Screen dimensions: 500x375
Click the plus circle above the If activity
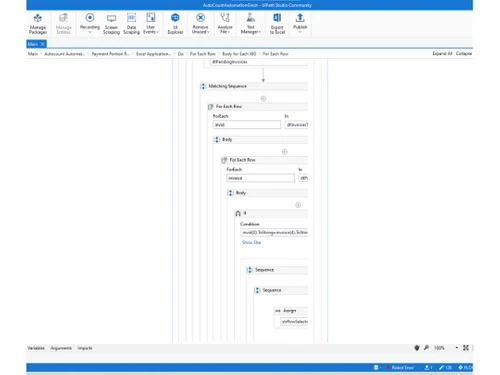click(x=298, y=205)
